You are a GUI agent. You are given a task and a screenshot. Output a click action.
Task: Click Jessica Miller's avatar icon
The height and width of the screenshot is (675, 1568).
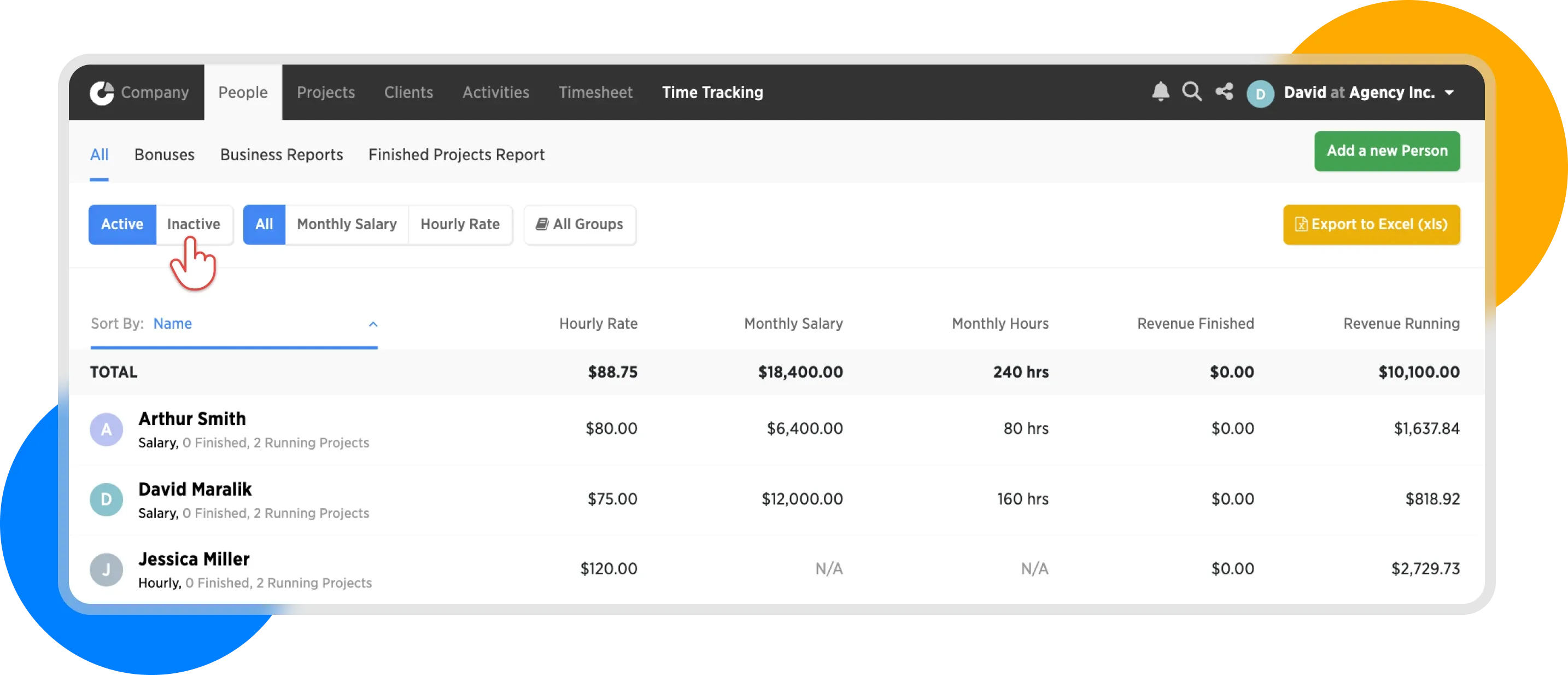107,569
